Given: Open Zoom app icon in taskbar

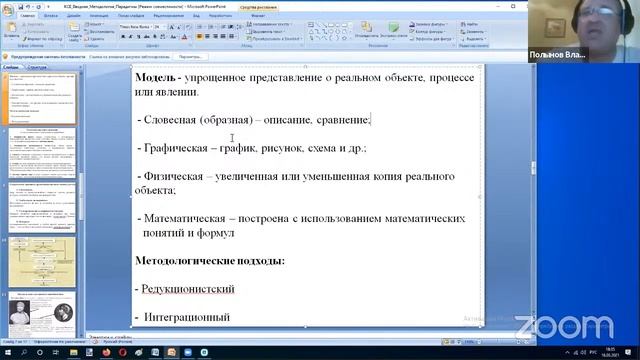Looking at the screenshot, I should pos(188,352).
